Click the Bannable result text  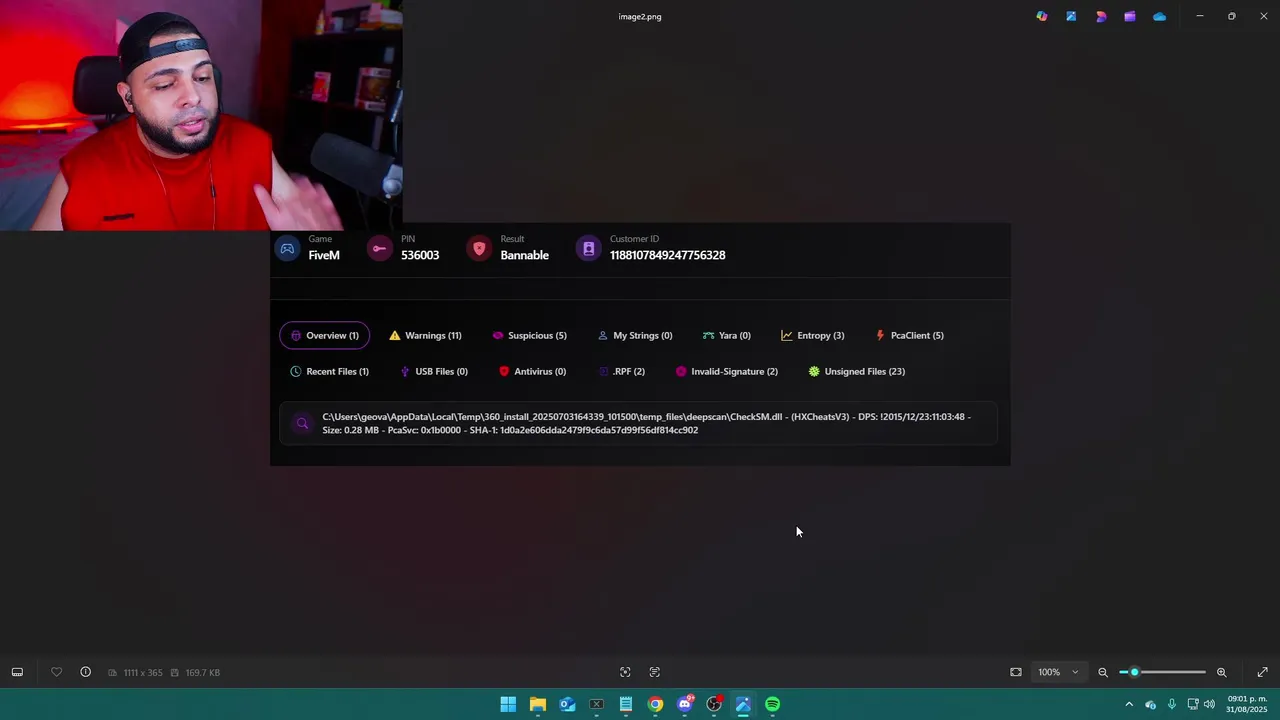(x=524, y=255)
